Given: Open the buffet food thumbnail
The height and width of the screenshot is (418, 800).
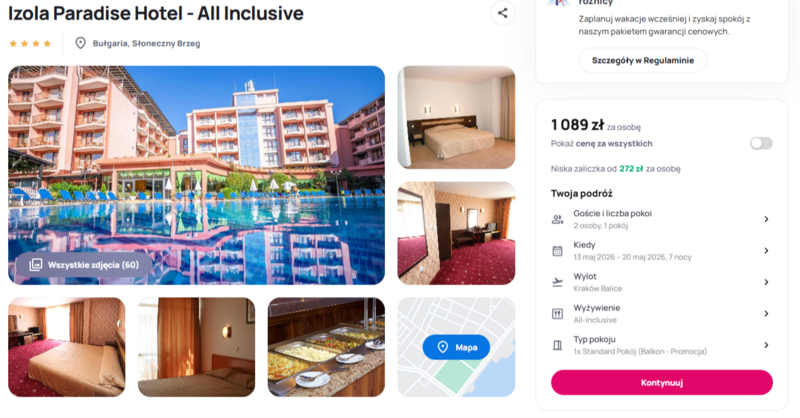Looking at the screenshot, I should (x=327, y=347).
